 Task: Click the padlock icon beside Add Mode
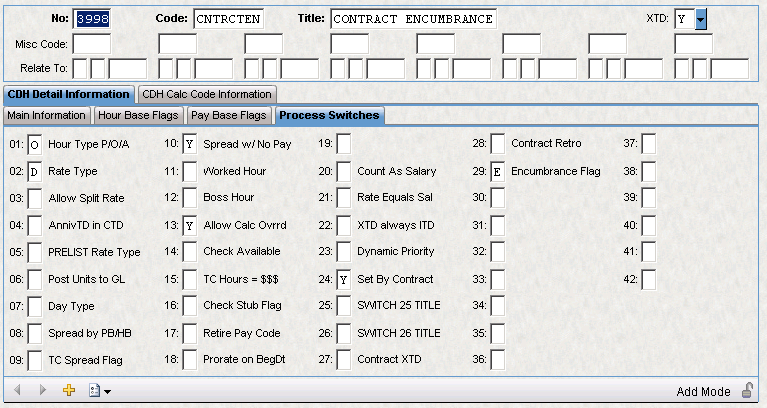click(x=746, y=391)
